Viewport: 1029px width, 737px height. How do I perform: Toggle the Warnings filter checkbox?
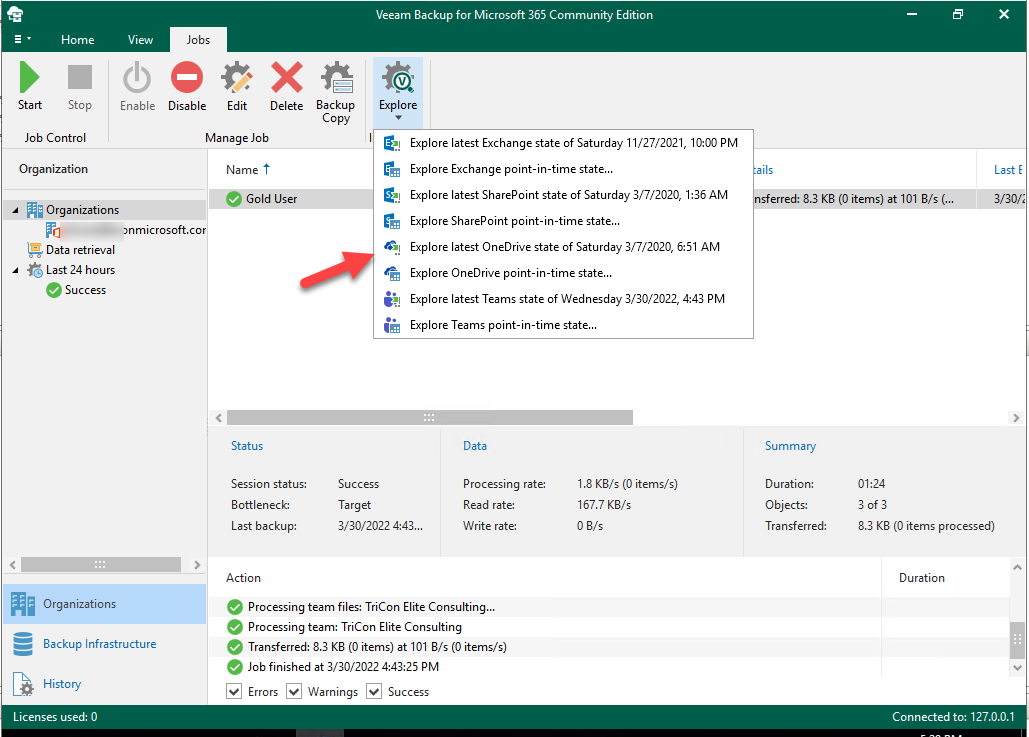point(294,692)
